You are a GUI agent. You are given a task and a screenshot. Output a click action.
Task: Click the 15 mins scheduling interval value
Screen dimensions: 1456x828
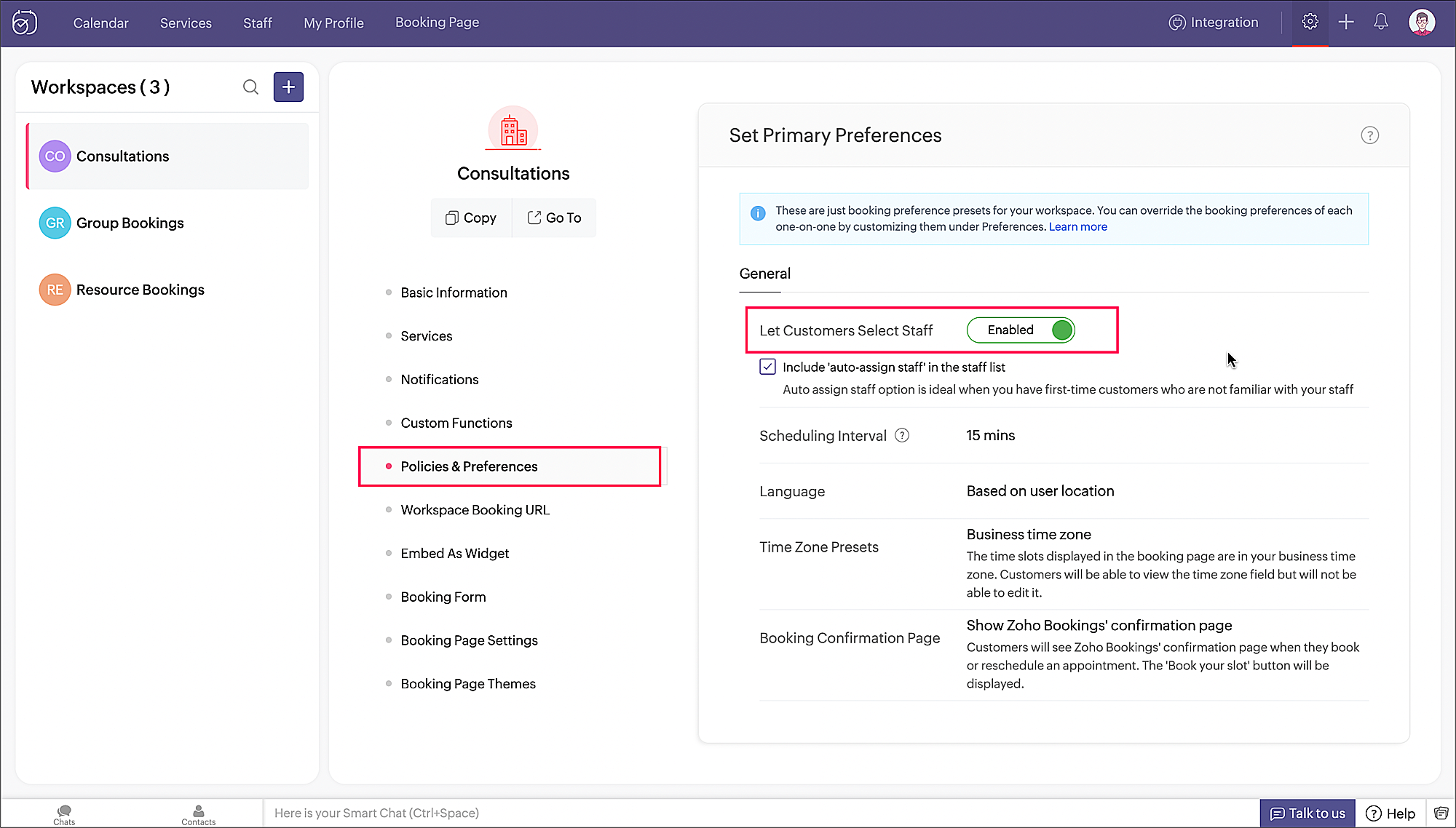(990, 435)
